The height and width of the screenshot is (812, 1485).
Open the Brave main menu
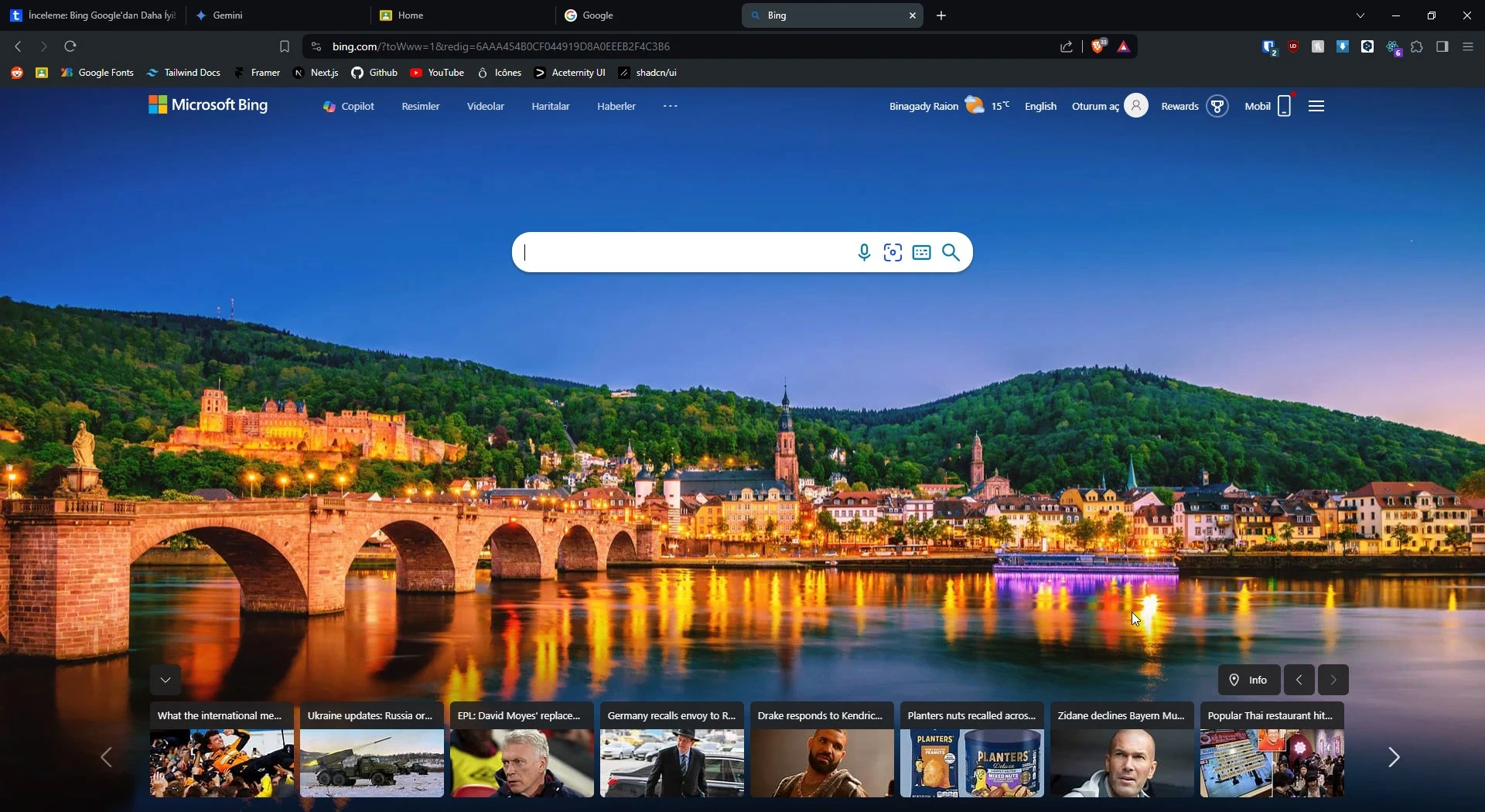[1468, 47]
